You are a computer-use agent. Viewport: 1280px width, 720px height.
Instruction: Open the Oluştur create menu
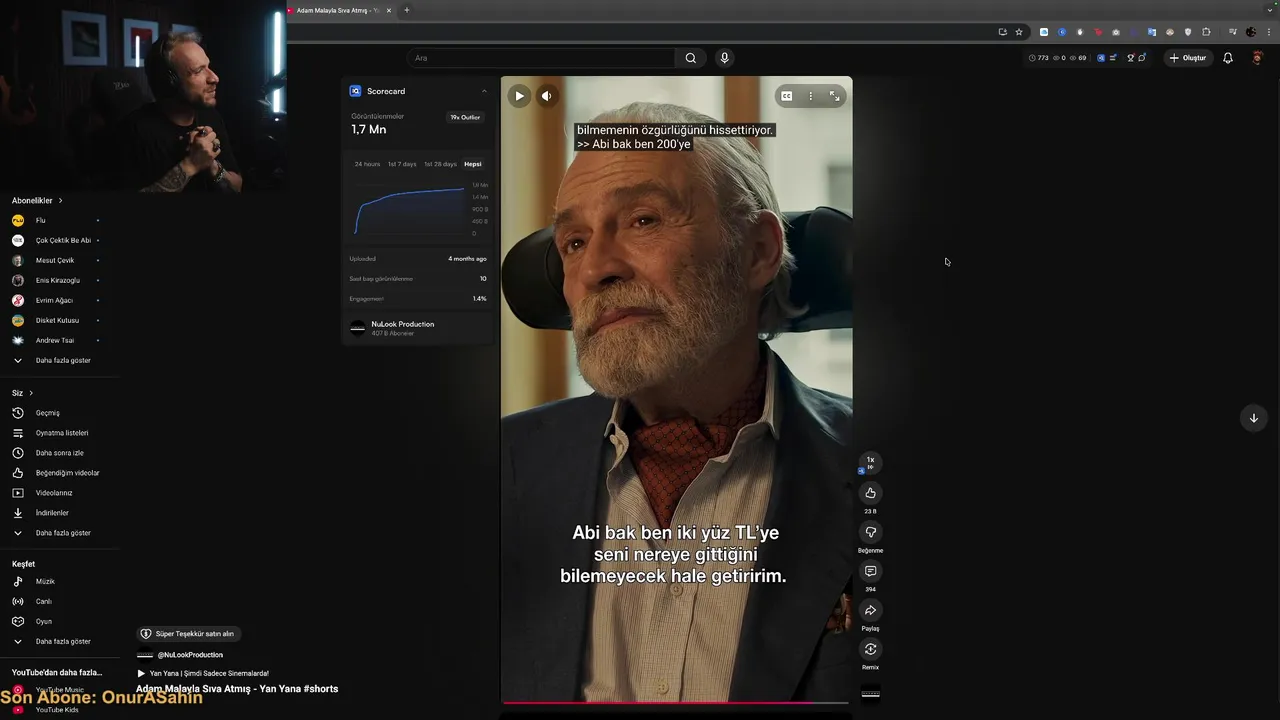coord(1188,58)
